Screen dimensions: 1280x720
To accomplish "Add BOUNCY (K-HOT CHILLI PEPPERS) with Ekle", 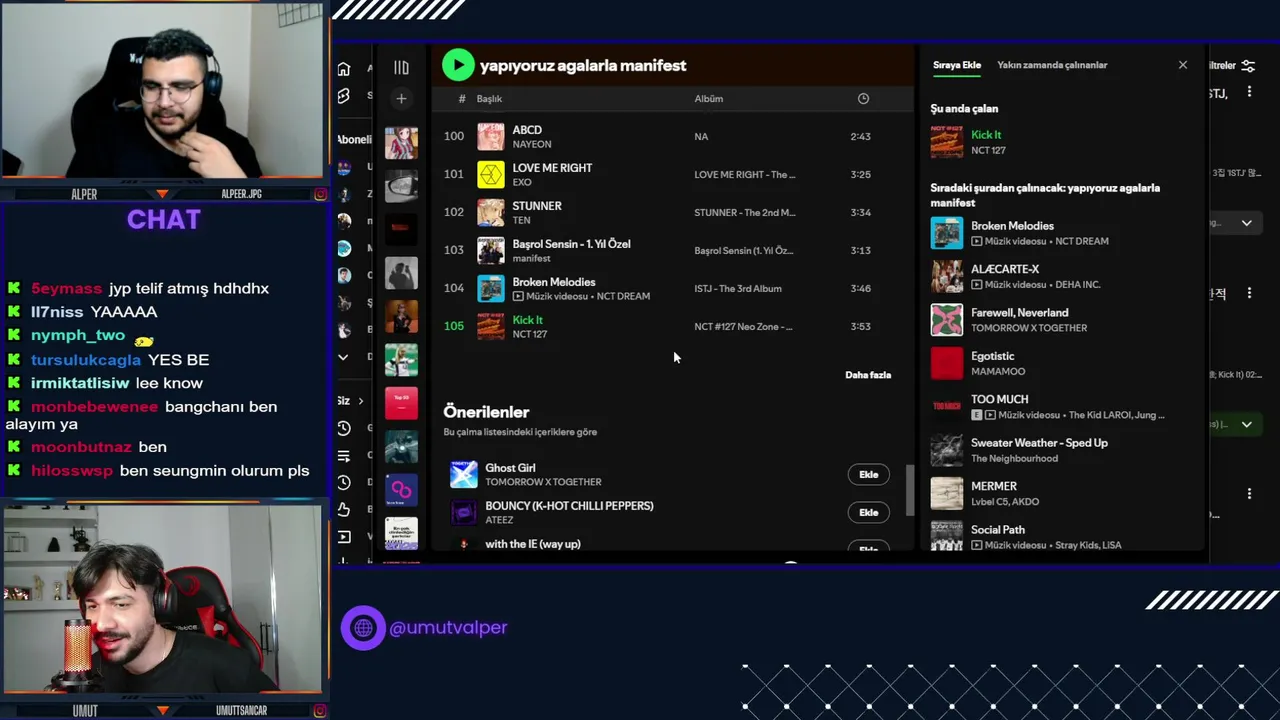I will click(868, 512).
